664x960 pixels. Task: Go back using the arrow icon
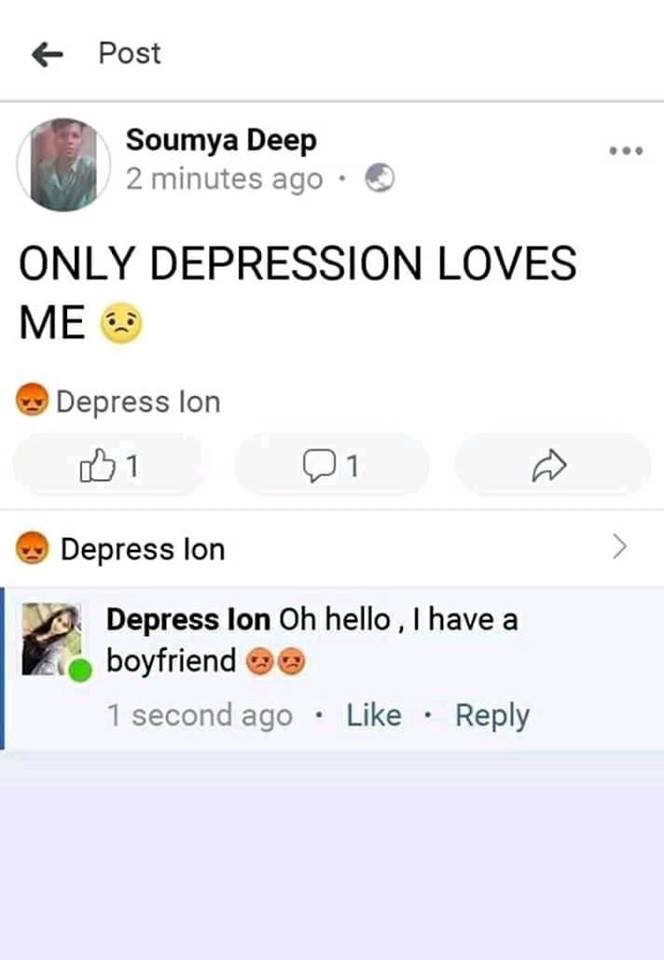click(x=47, y=54)
